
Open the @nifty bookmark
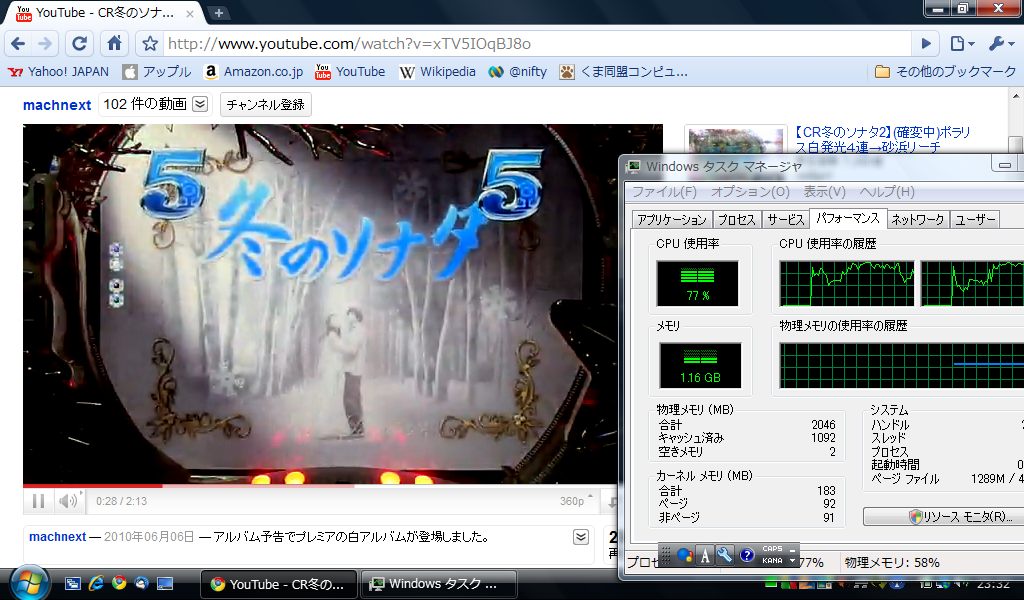pyautogui.click(x=518, y=72)
